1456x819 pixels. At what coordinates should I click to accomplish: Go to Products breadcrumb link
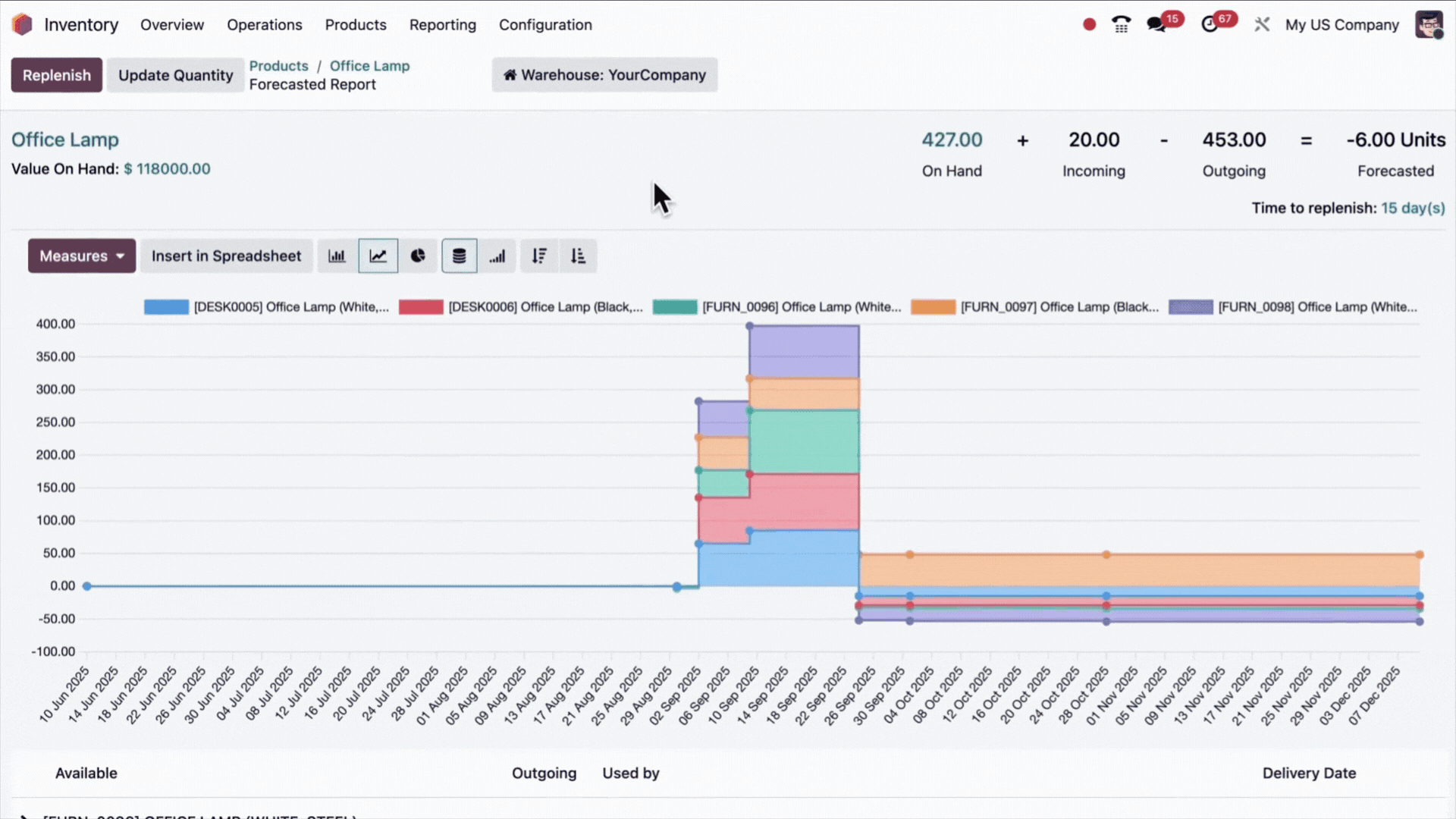pos(278,66)
